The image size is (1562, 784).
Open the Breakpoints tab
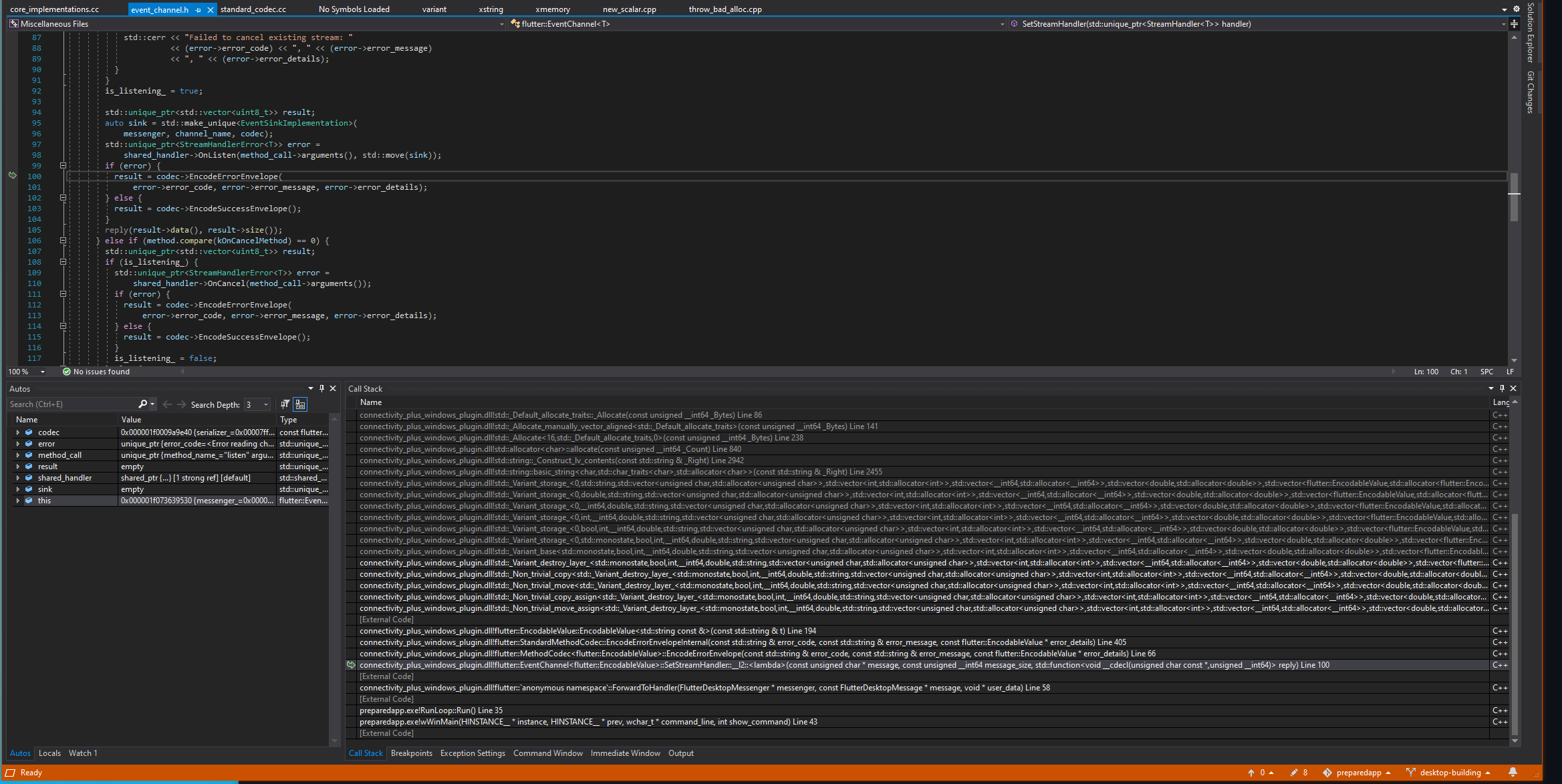click(411, 753)
